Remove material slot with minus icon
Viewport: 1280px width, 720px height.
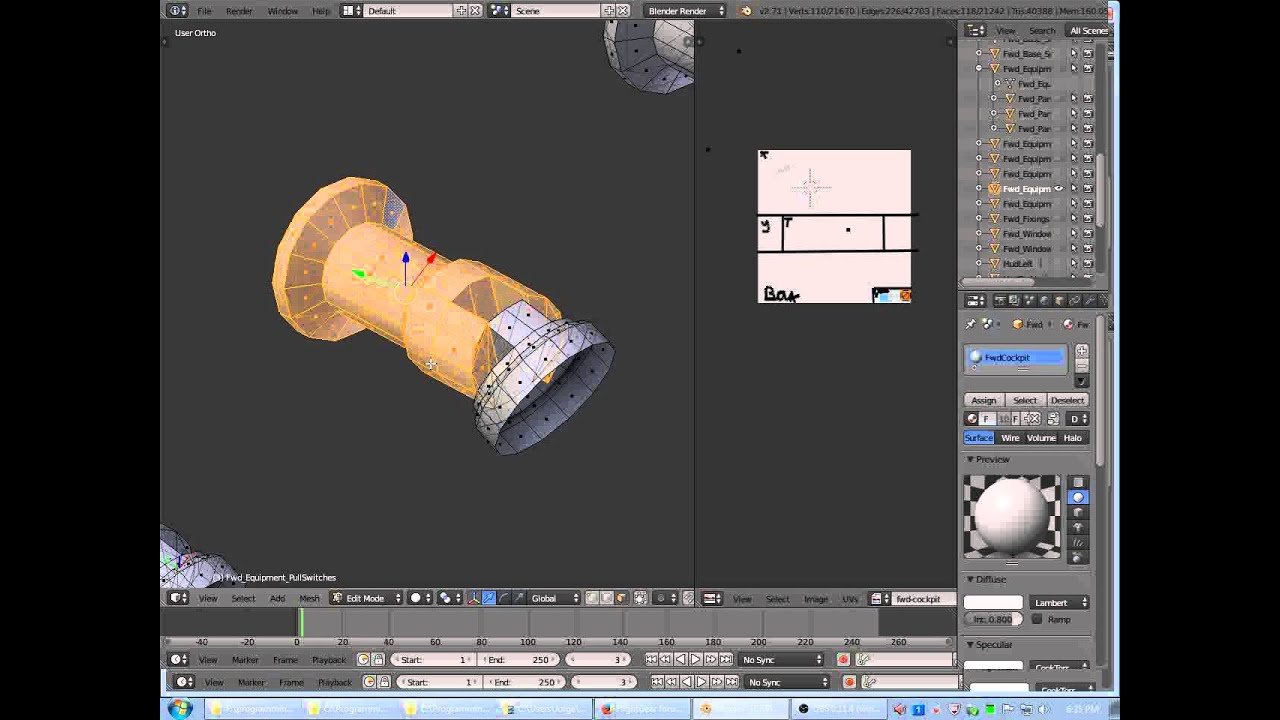pos(1081,365)
